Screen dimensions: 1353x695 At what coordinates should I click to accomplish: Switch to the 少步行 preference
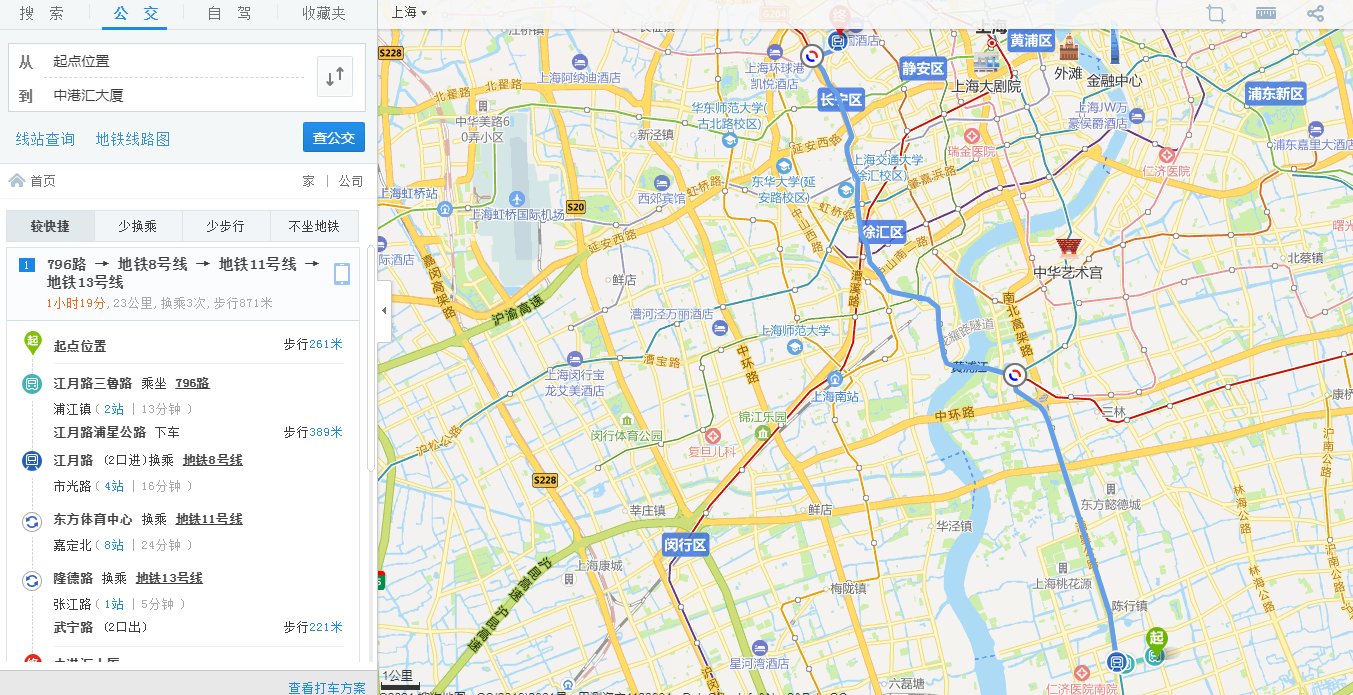coord(226,225)
